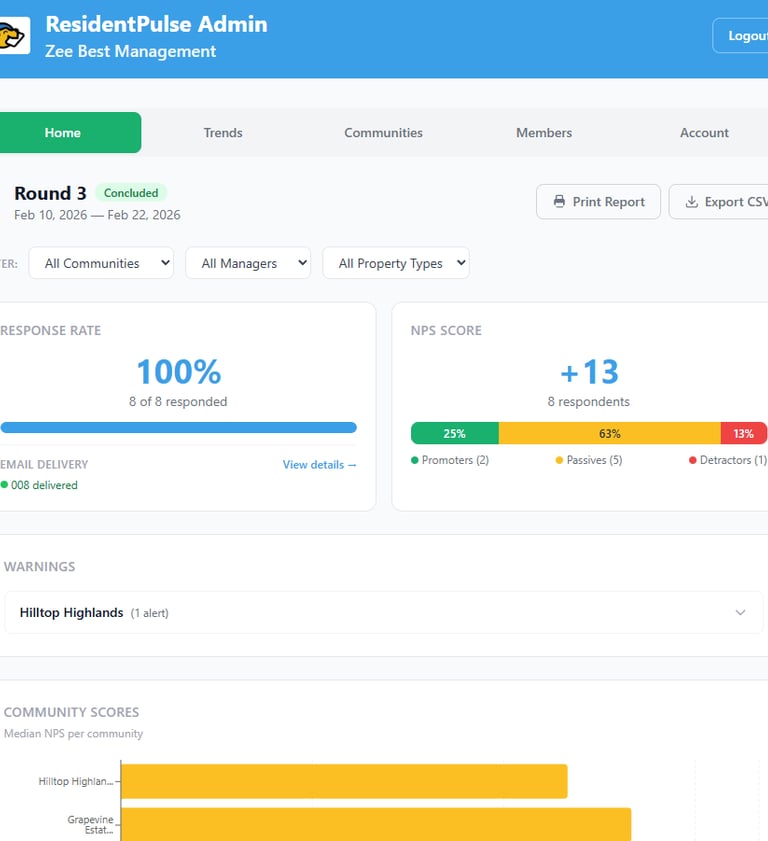Viewport: 768px width, 841px height.
Task: Click the printer icon in Print Report
Action: click(559, 202)
